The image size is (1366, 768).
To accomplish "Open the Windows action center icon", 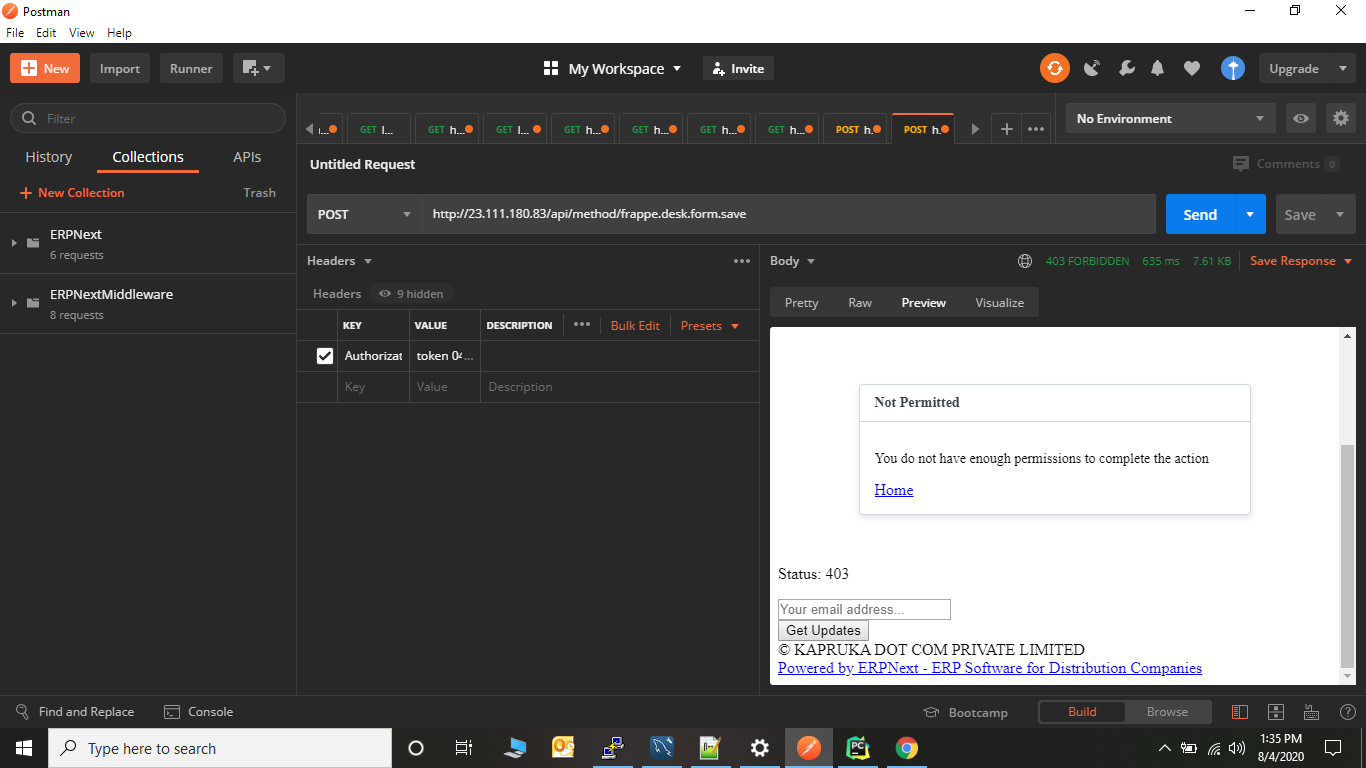I will 1332,748.
